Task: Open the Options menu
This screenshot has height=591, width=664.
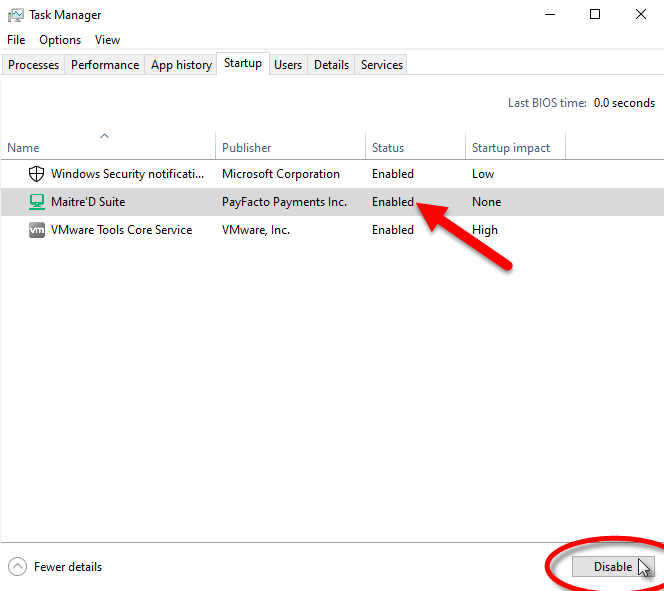Action: click(x=60, y=40)
